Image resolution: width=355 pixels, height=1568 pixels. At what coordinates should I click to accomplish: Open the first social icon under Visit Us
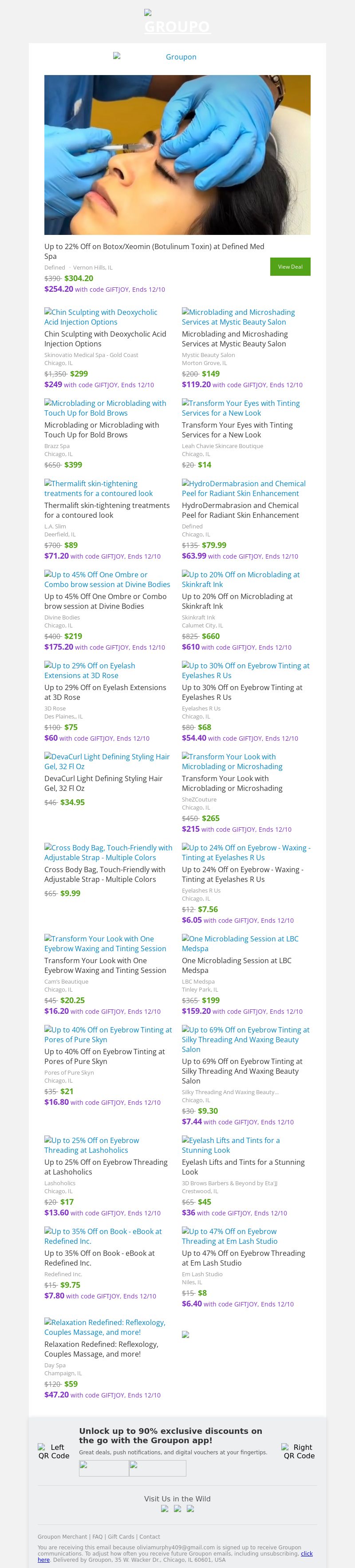click(x=164, y=1508)
